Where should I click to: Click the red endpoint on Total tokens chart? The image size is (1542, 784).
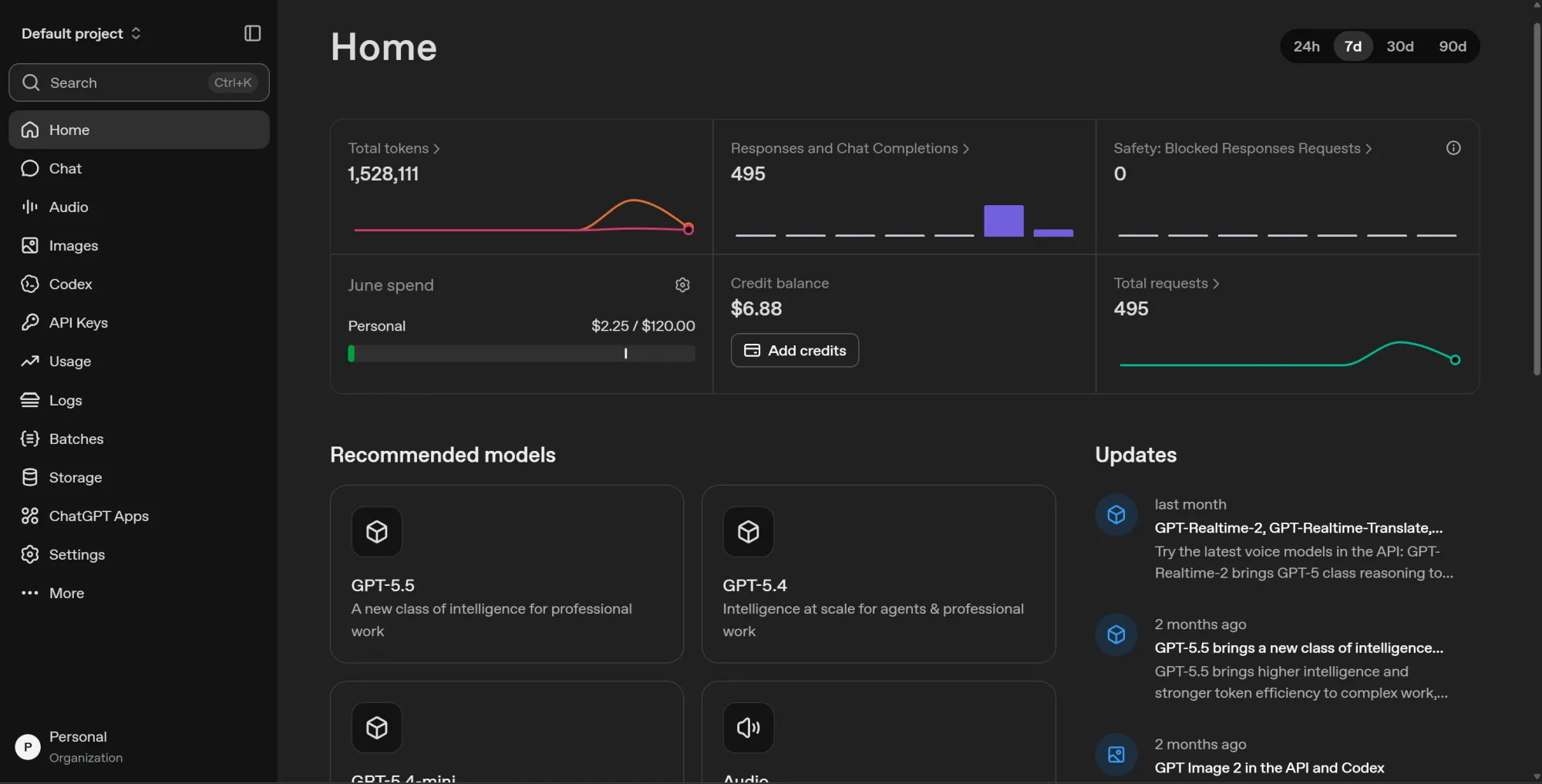pyautogui.click(x=689, y=229)
